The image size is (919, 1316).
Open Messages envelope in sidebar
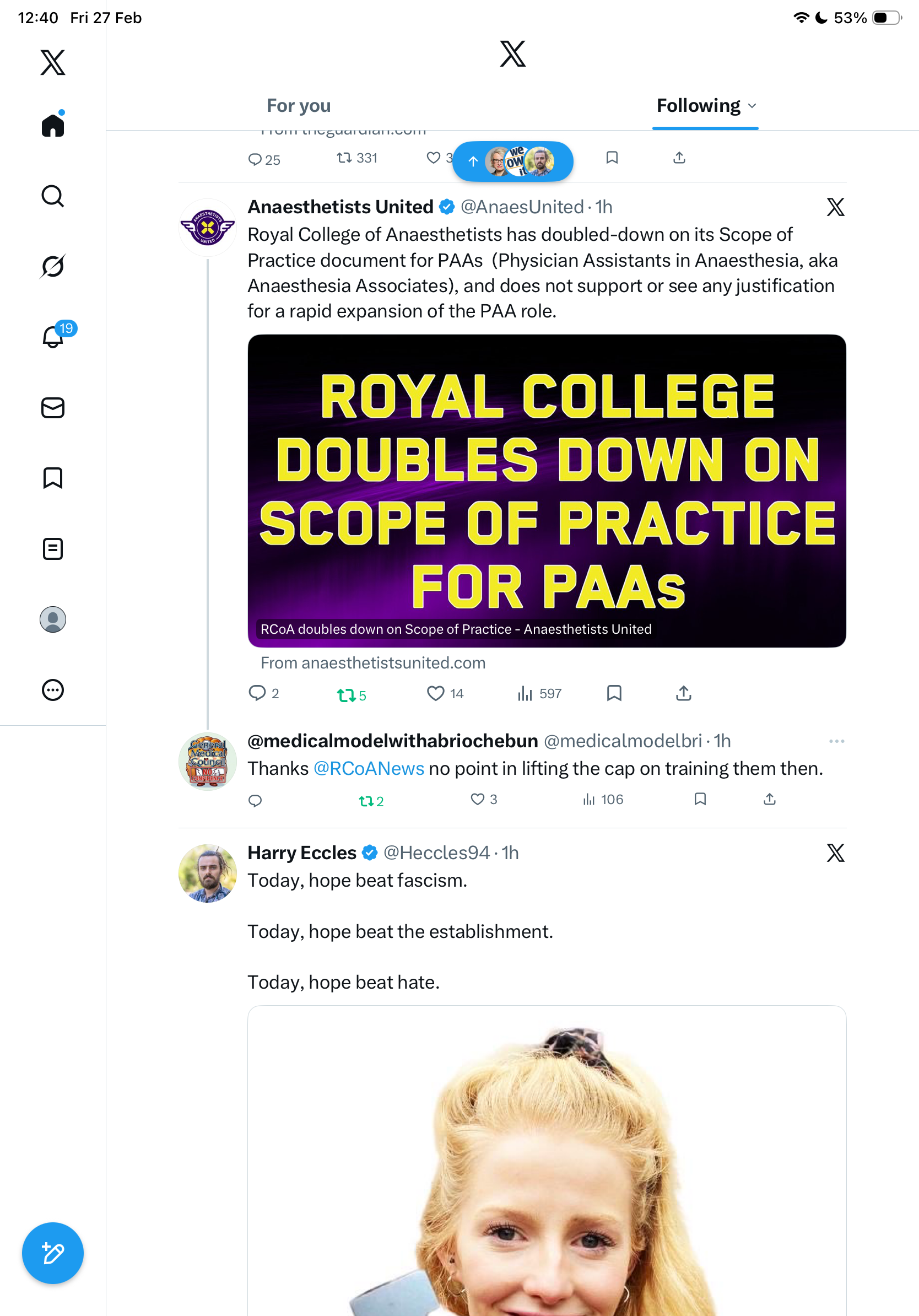pos(53,407)
